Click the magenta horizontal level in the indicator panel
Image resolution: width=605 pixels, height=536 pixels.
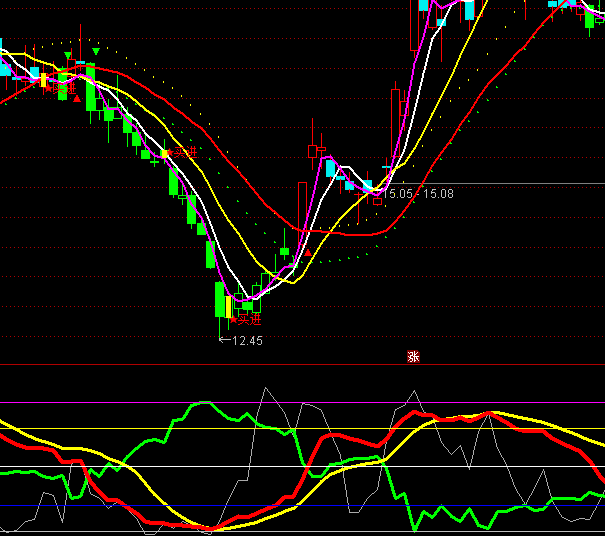coord(100,403)
